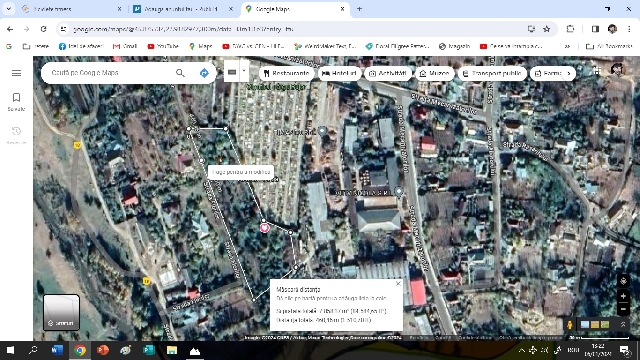Click the upper map pin left of Strada Abrud
The width and height of the screenshot is (640, 360).
(322, 131)
